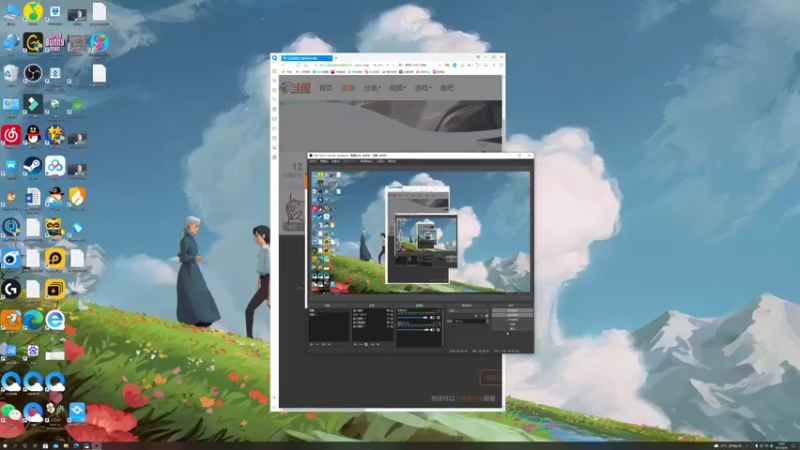The width and height of the screenshot is (800, 450).
Task: Click the OBS 开始推流 button
Action: point(512,310)
